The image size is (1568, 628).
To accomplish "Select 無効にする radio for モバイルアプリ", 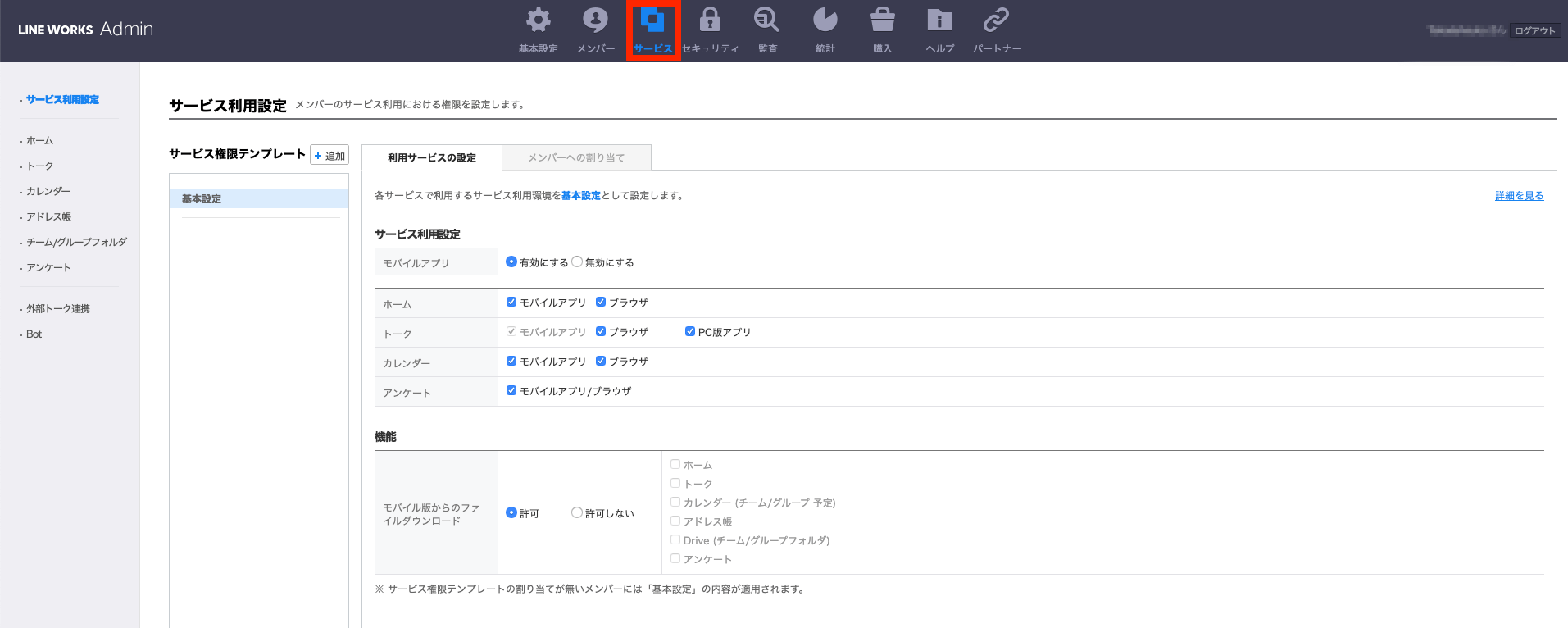I will 577,262.
